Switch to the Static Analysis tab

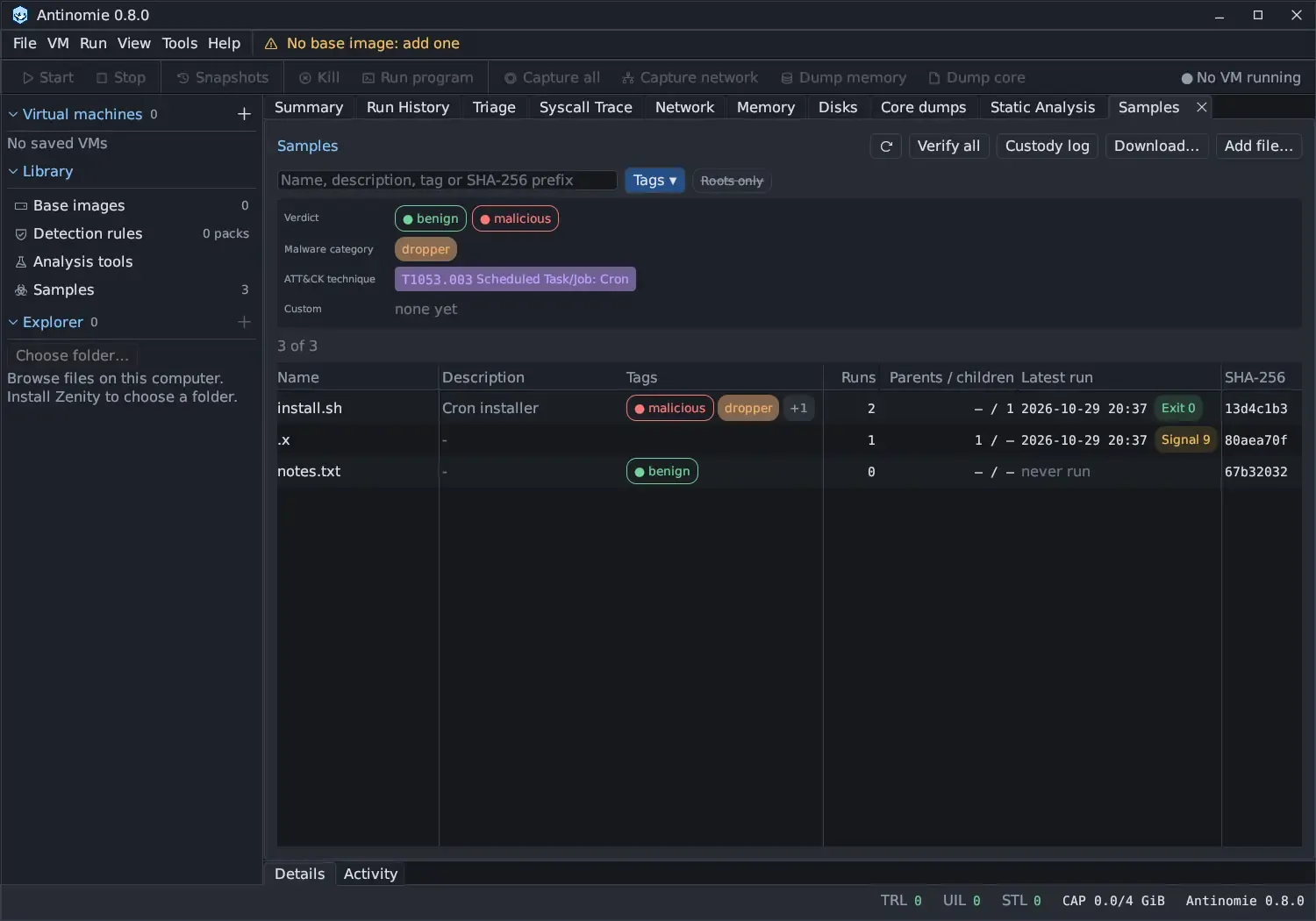tap(1042, 107)
